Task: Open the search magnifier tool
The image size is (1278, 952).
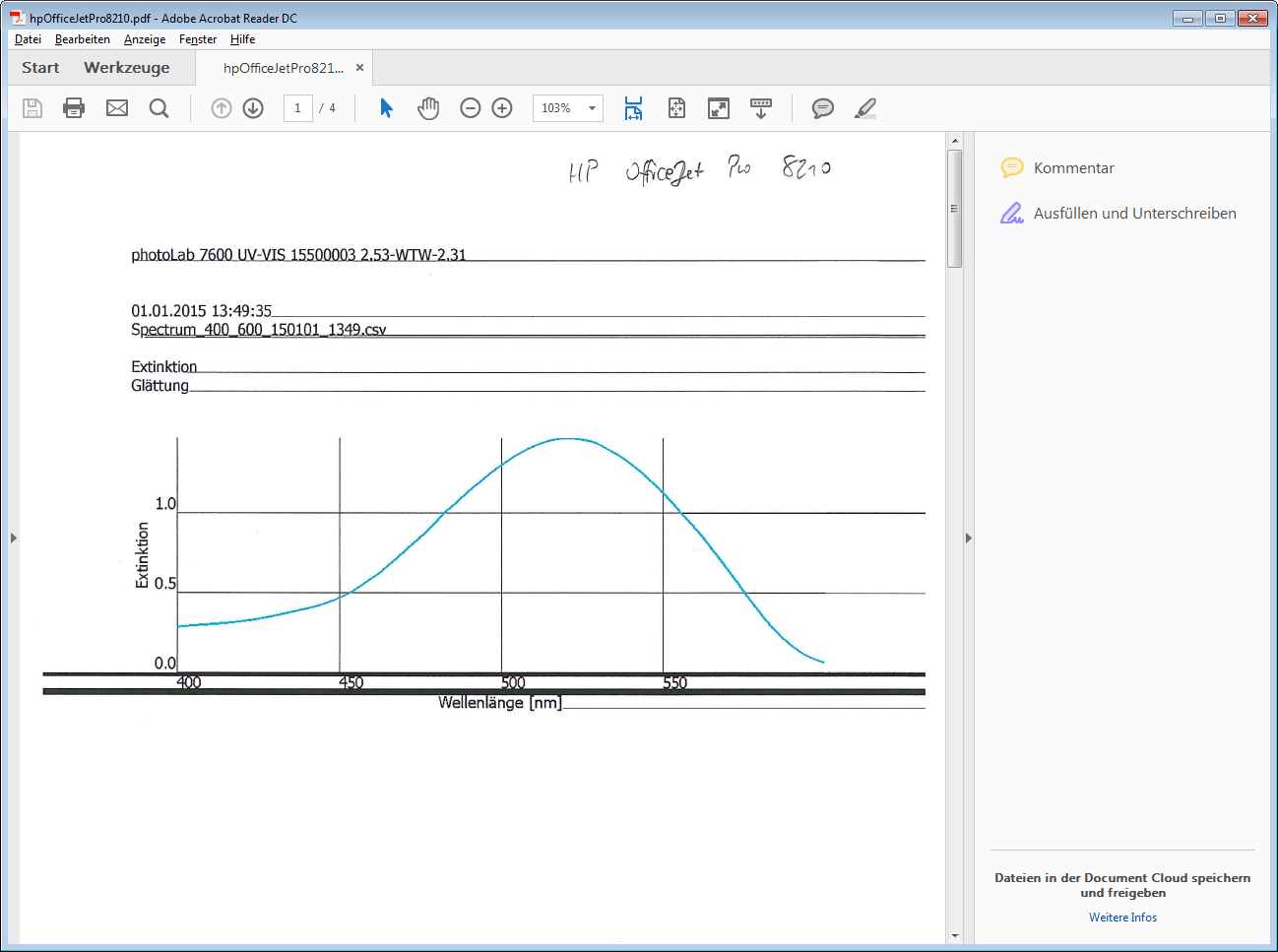Action: click(159, 108)
